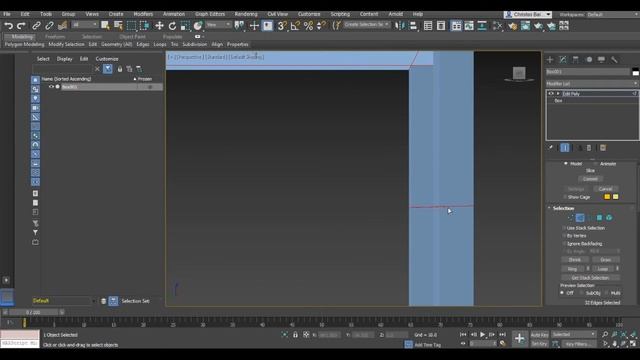Click the Auto Key button

540,335
